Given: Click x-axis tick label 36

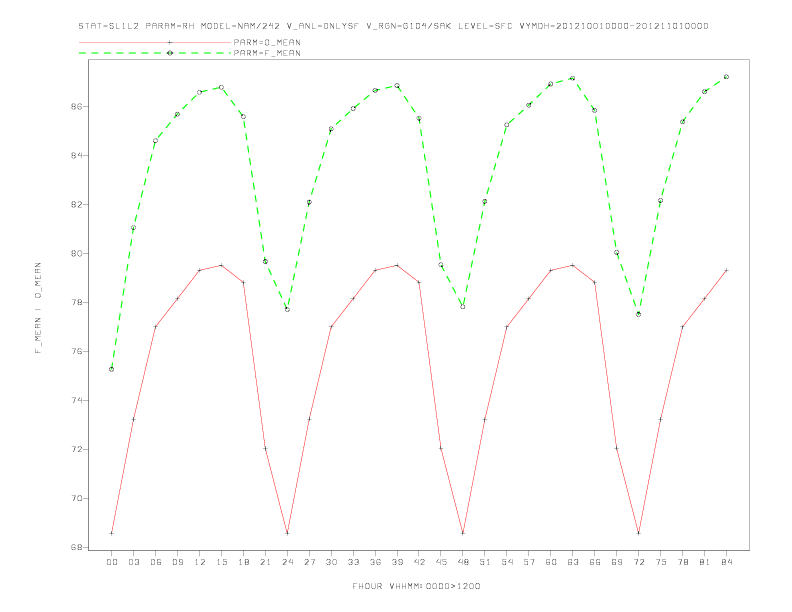Looking at the screenshot, I should (x=375, y=562).
